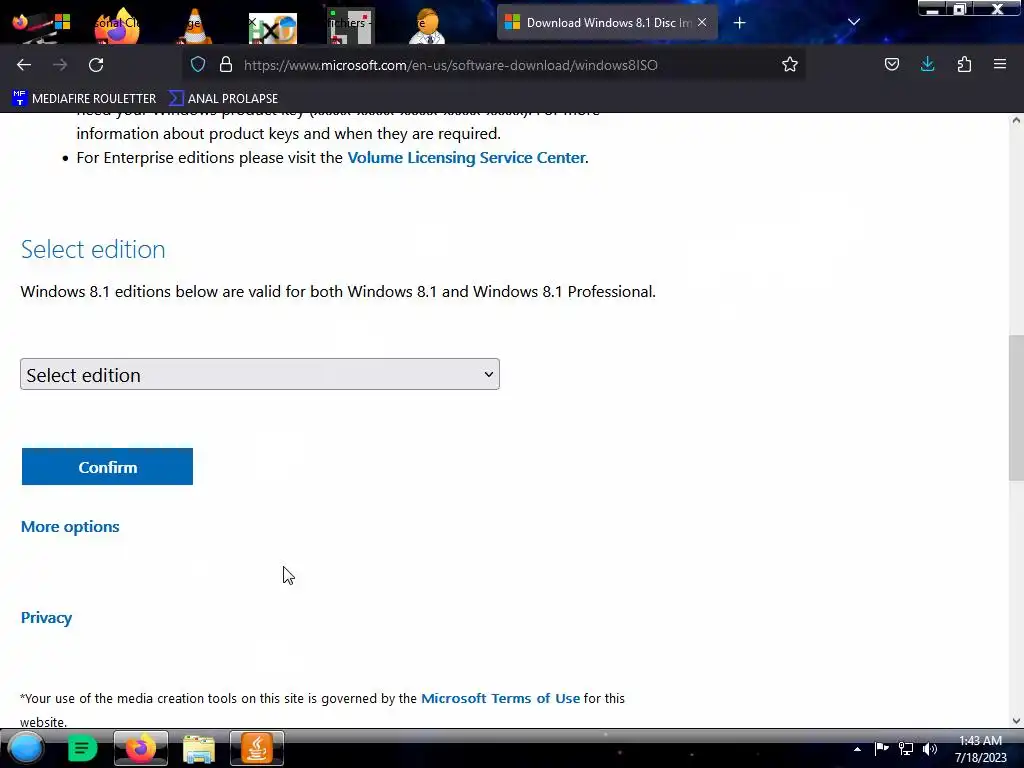Screen dimensions: 1024x768
Task: Open the tracking protection shield panel
Action: [x=198, y=64]
